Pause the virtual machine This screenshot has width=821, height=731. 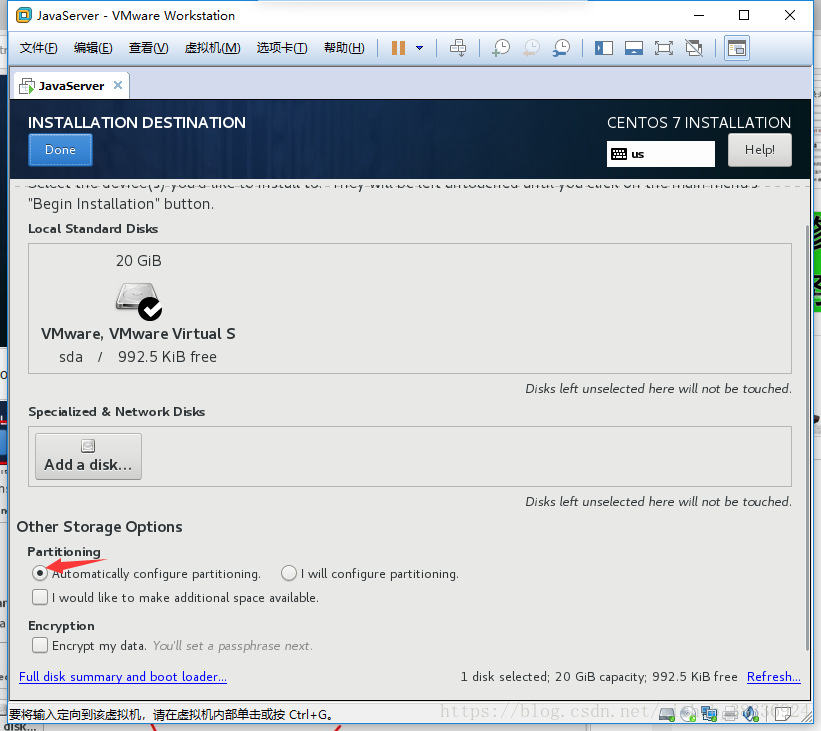[398, 48]
